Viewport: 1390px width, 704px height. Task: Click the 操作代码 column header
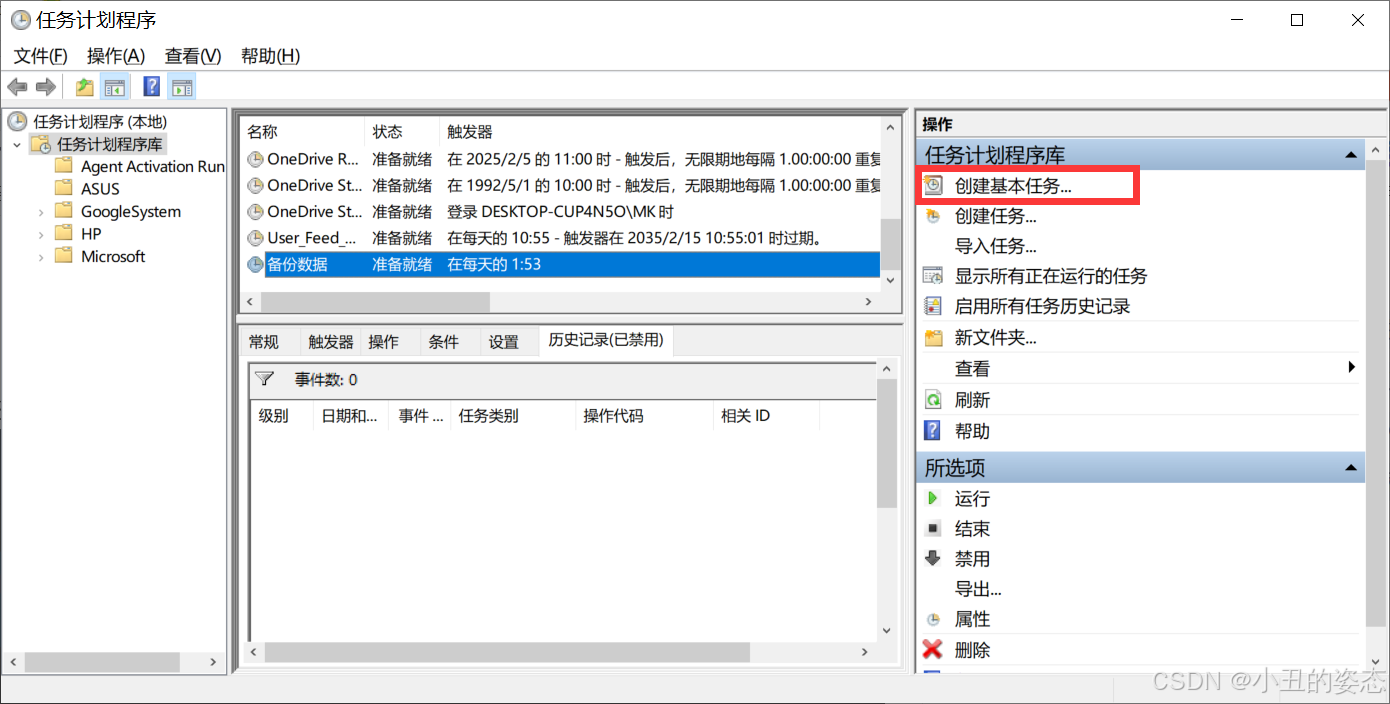[644, 416]
